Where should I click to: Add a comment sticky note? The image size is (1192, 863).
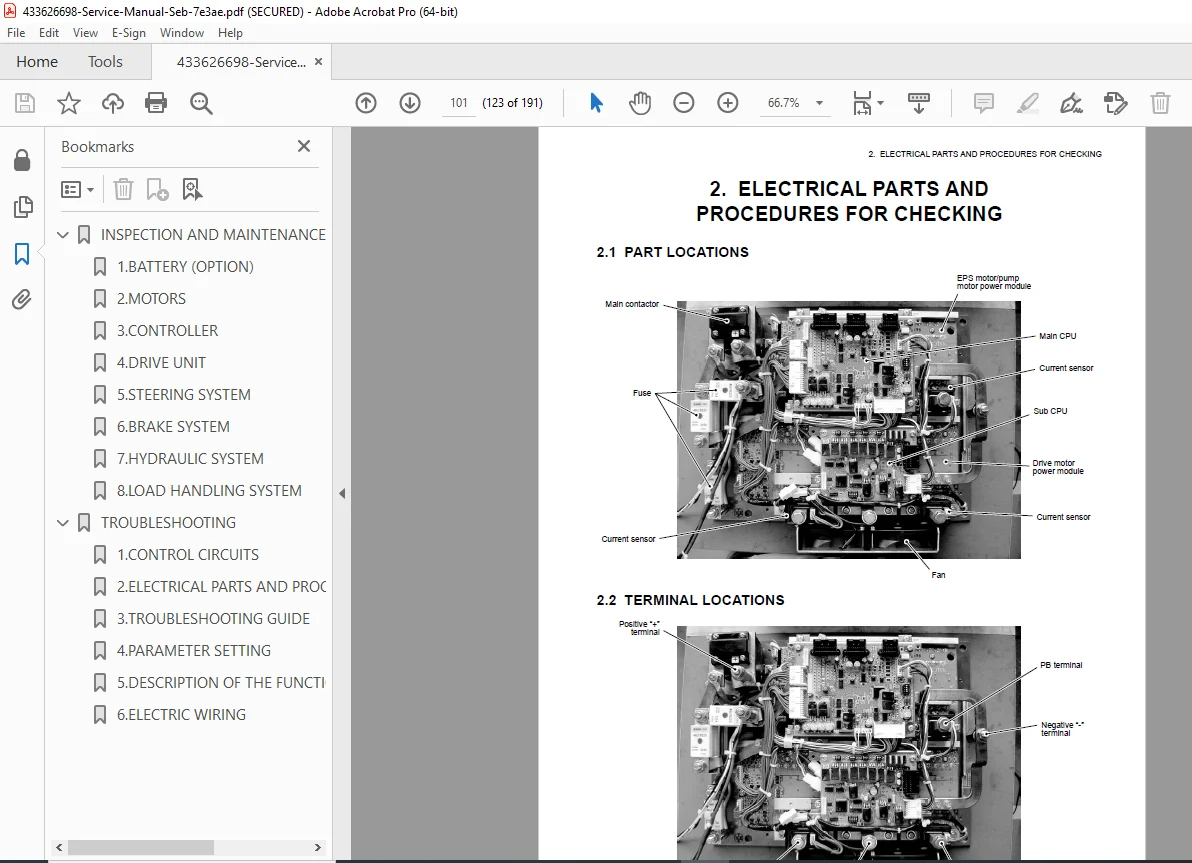pos(983,103)
